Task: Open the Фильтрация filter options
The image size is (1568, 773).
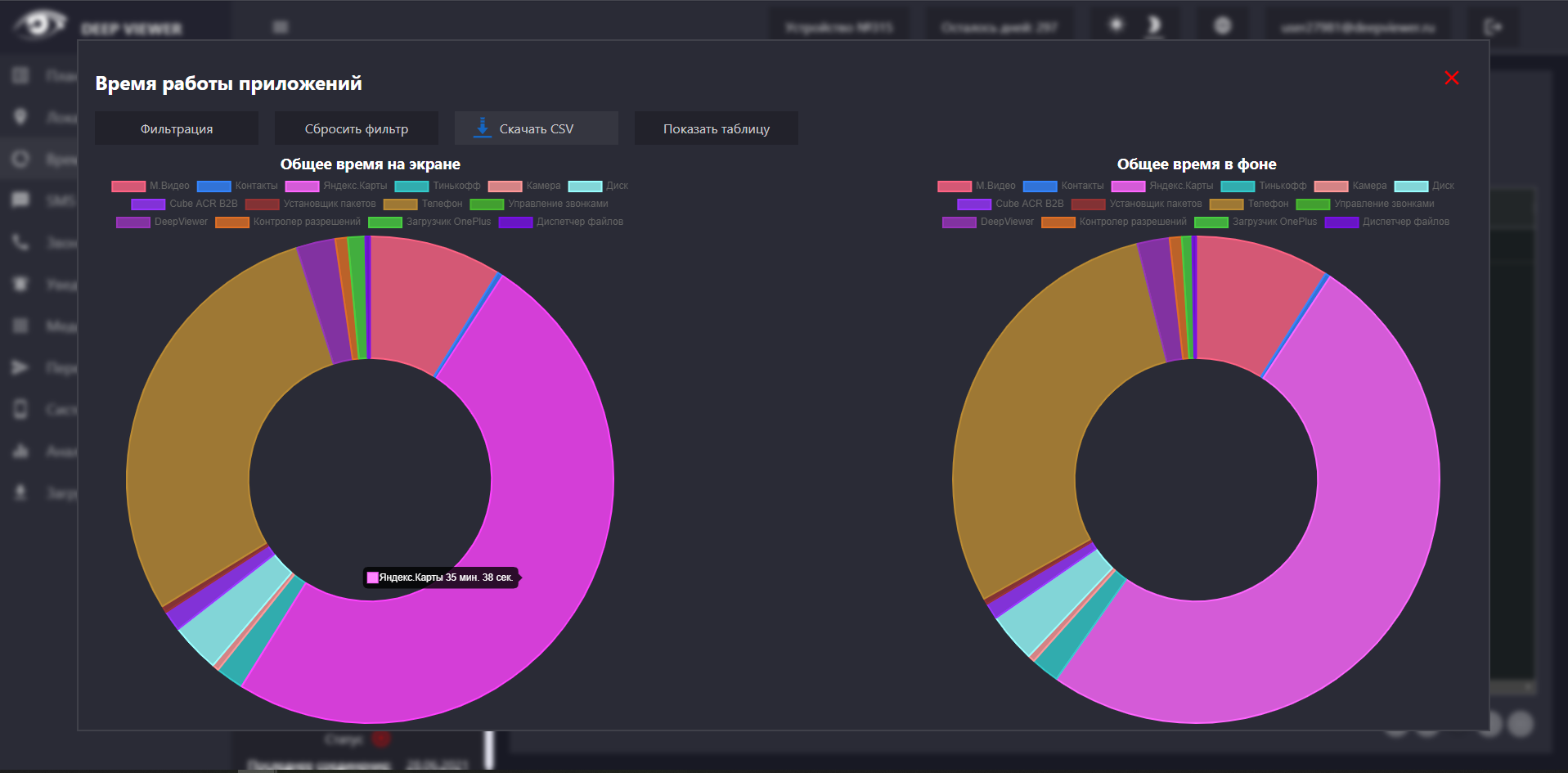Action: 177,128
